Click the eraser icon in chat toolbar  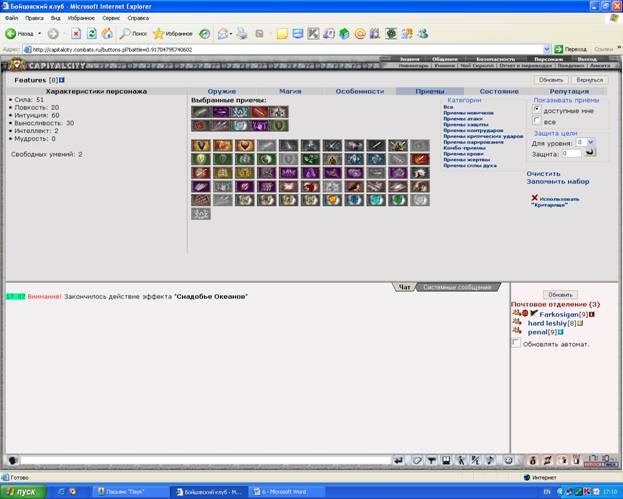tap(416, 460)
